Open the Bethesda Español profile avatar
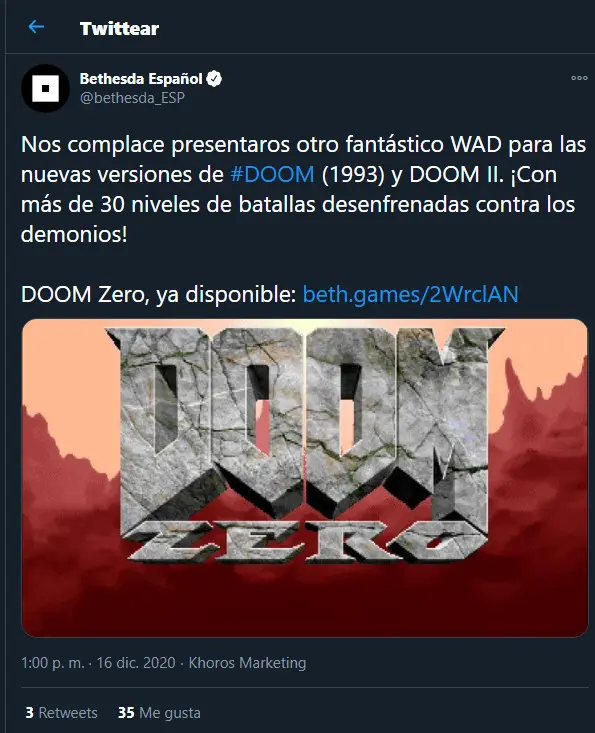This screenshot has height=733, width=595. 45,88
